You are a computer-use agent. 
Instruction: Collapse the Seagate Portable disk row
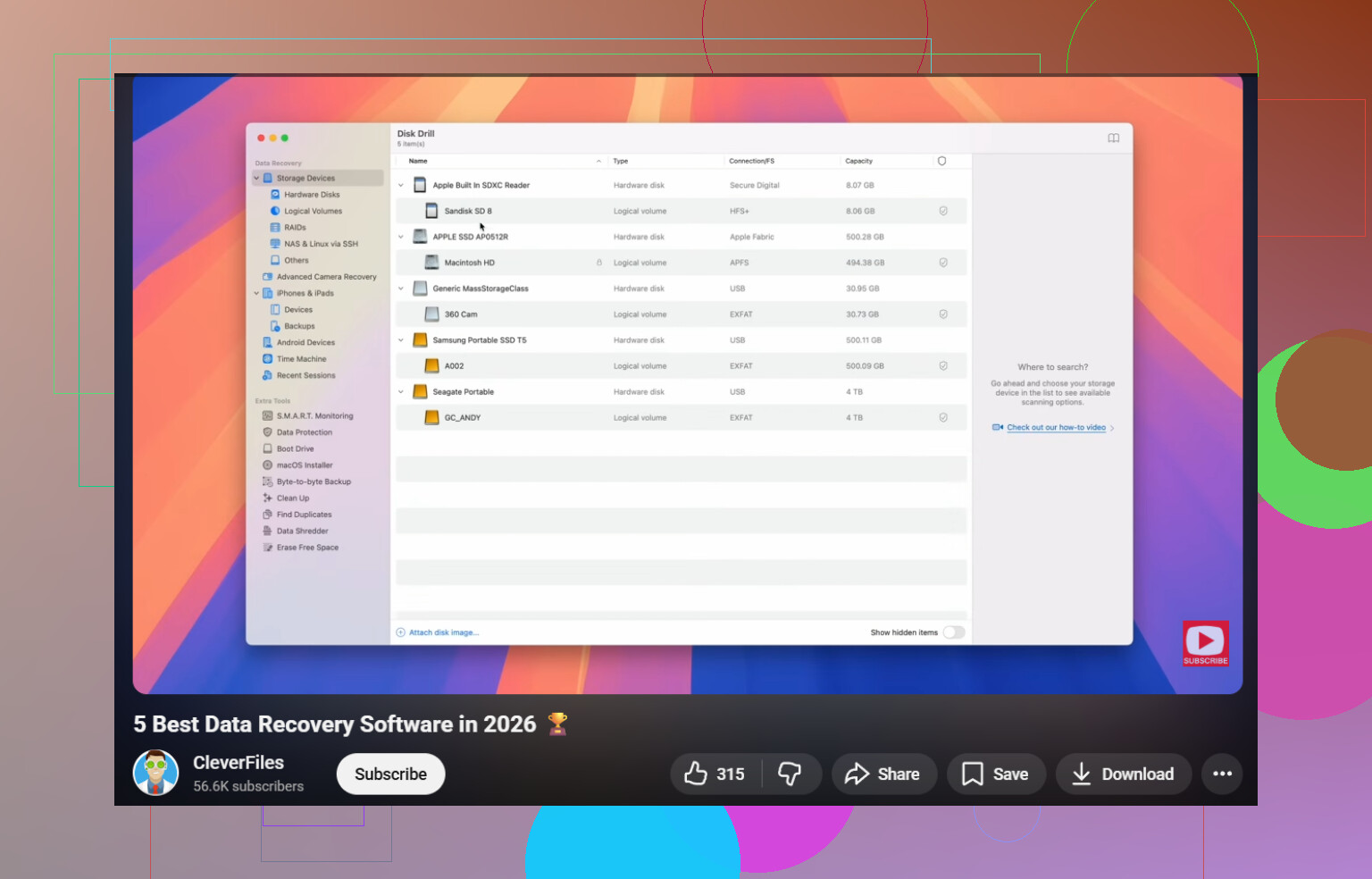coord(401,392)
